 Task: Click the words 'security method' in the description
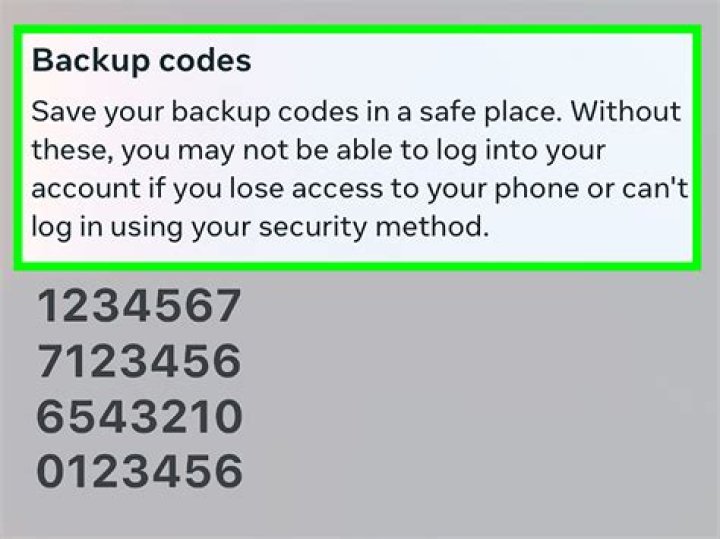pyautogui.click(x=373, y=228)
